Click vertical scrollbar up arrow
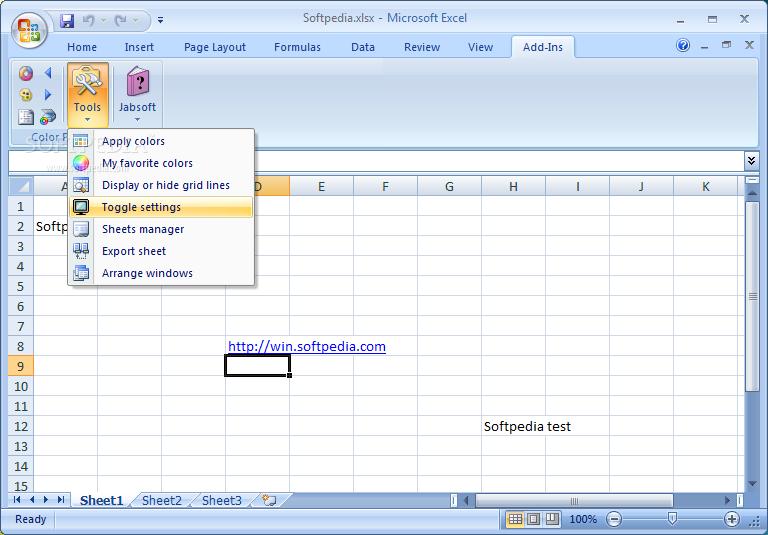 752,194
